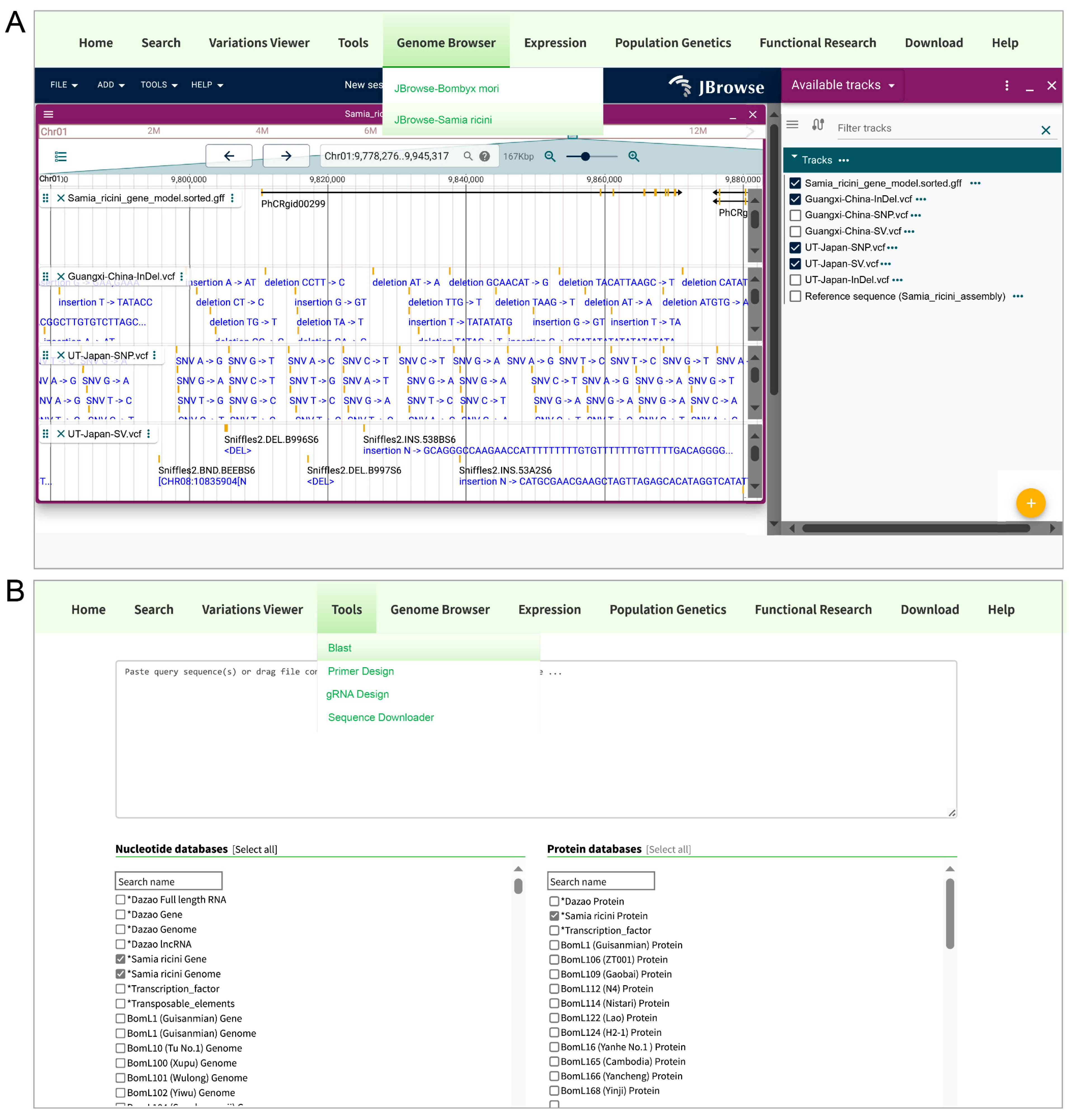Click the pan right arrow button
Viewport: 1074px width, 1120px height.
[286, 156]
